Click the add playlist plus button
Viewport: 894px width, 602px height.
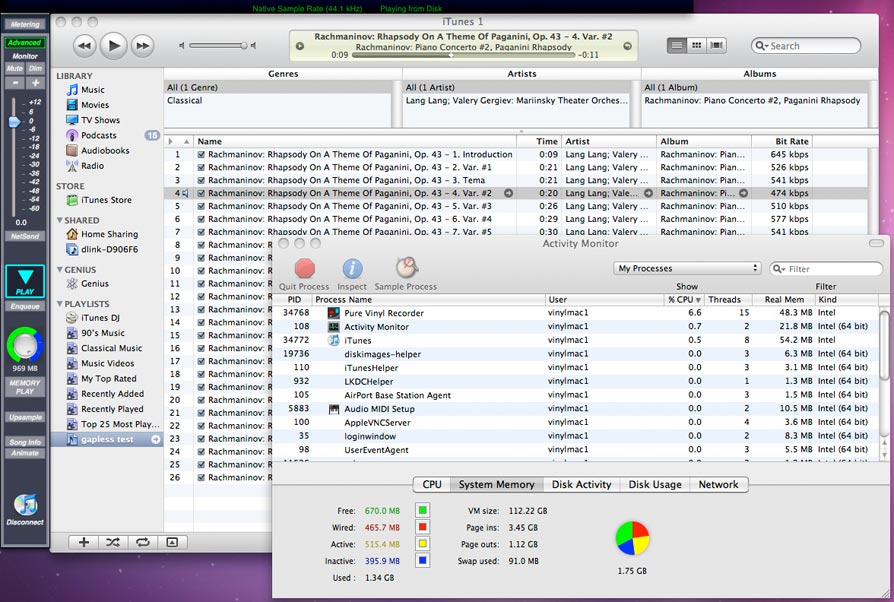coord(84,542)
